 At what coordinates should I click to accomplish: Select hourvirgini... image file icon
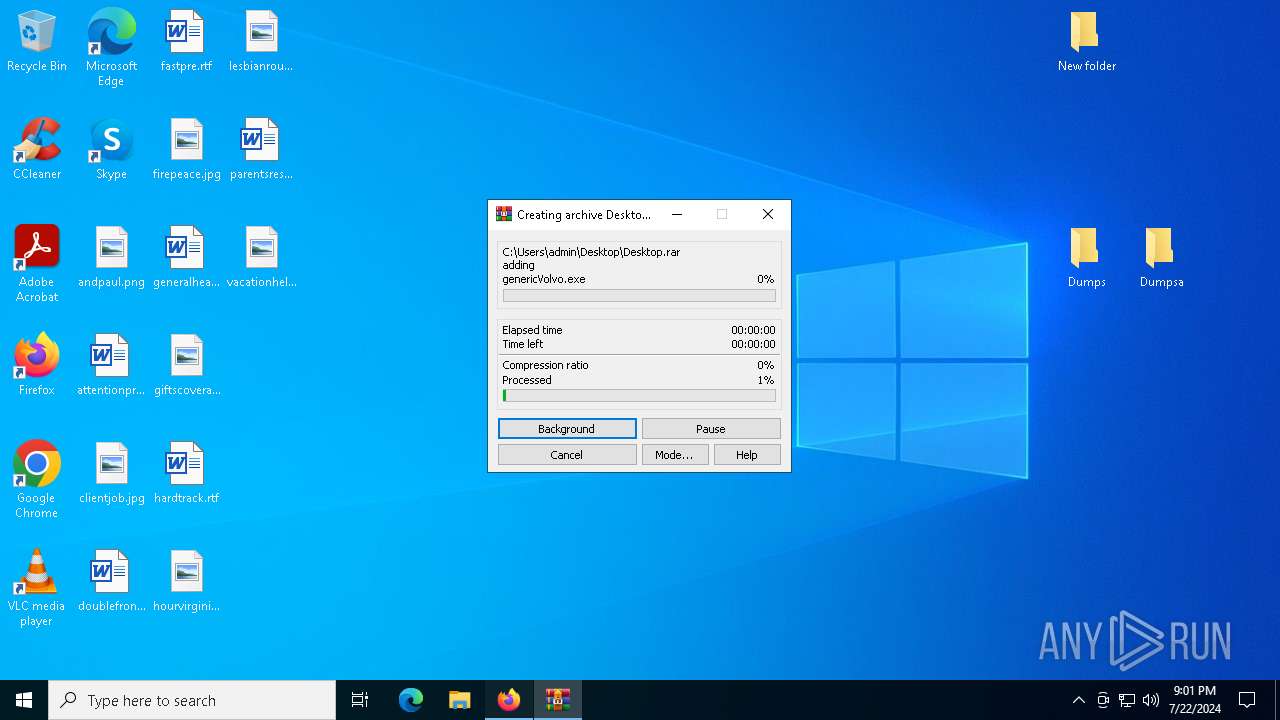[x=186, y=582]
